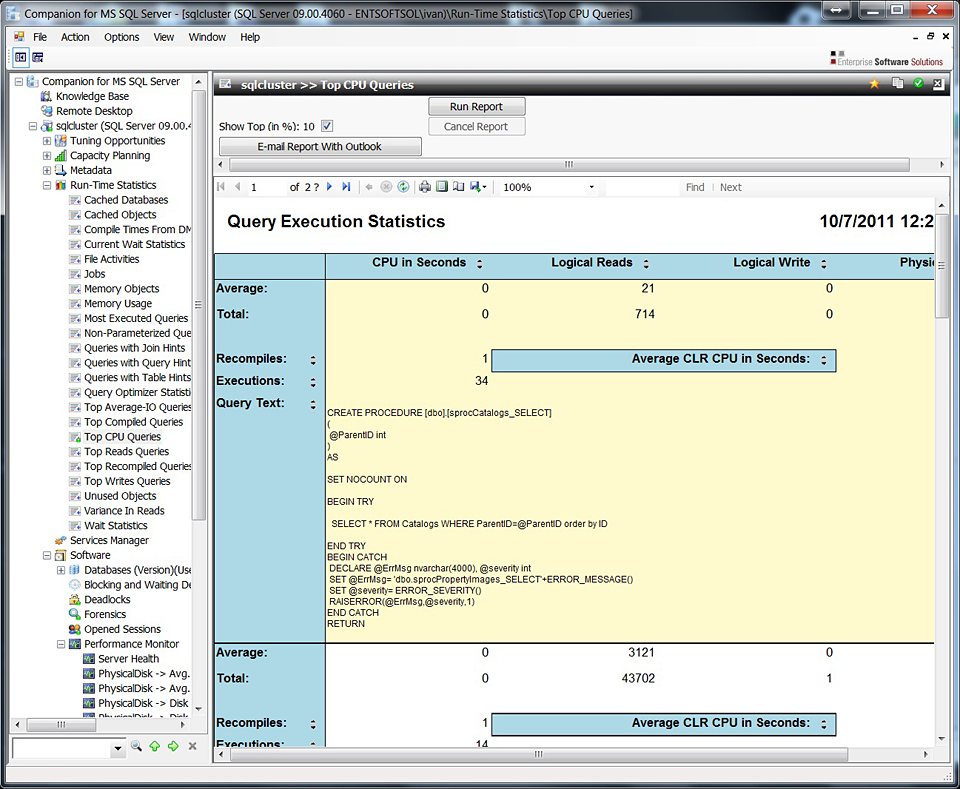This screenshot has width=960, height=789.
Task: Click the Run Report button
Action: tap(476, 107)
